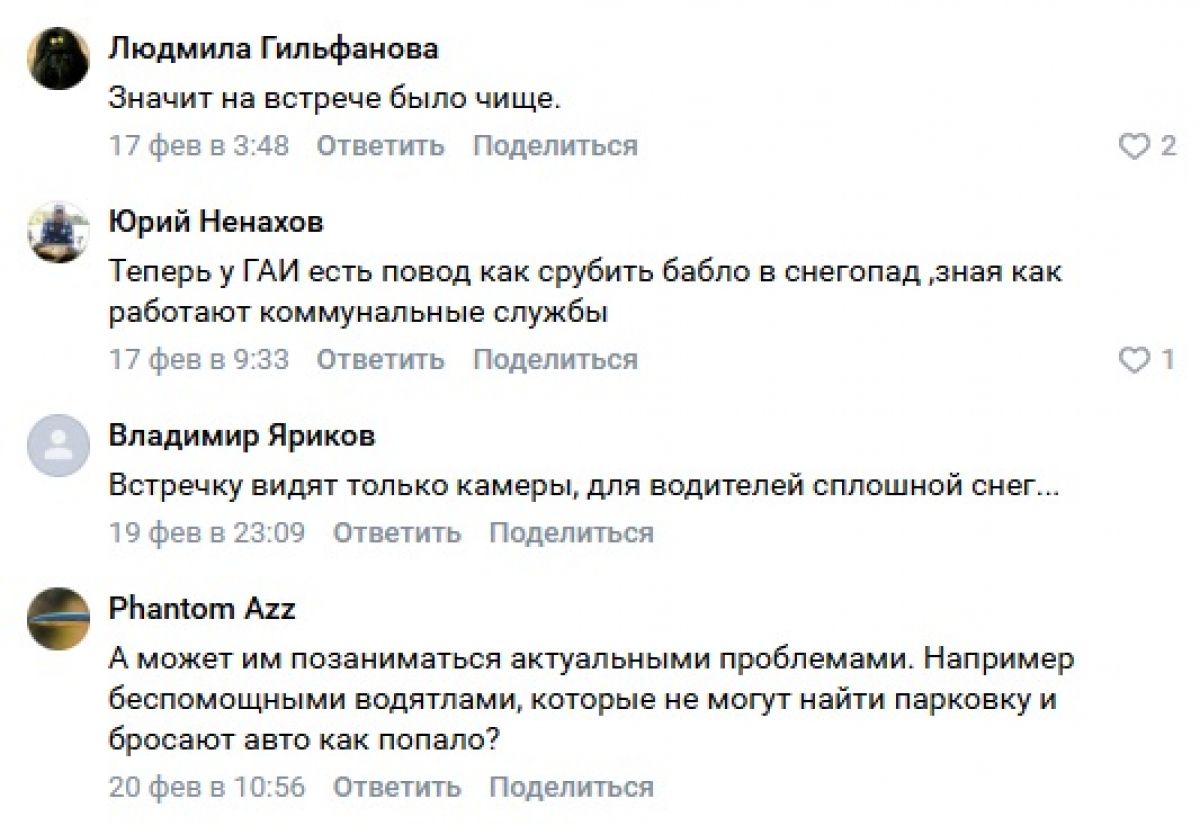This screenshot has height=826, width=1200.
Task: Like Людмила Гильфанова's comment with heart icon
Action: (1134, 147)
